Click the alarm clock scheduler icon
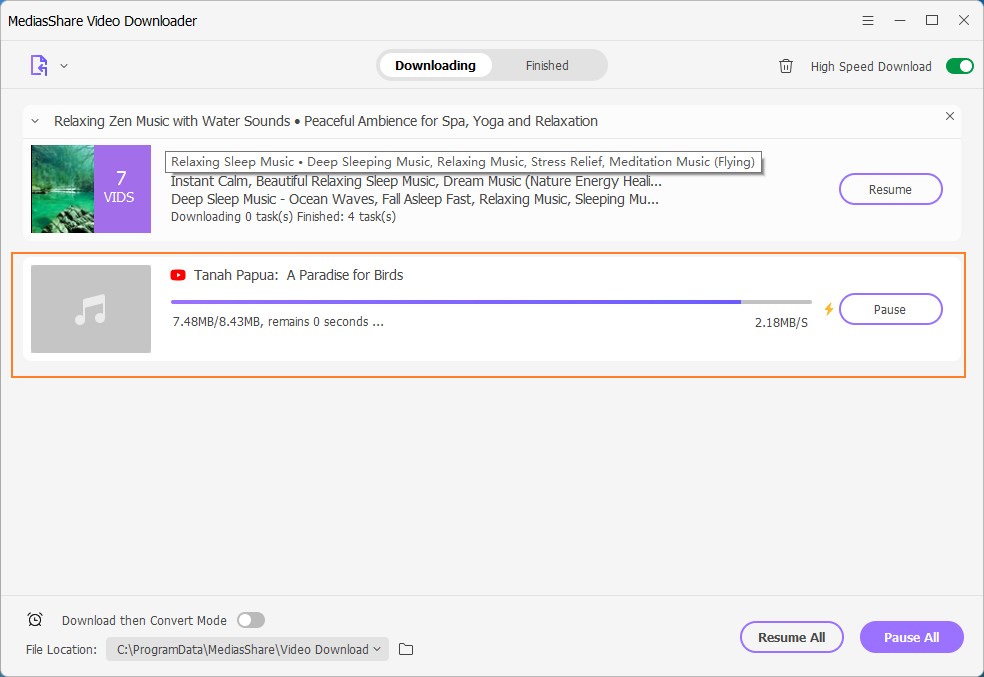The image size is (984, 677). pos(35,620)
